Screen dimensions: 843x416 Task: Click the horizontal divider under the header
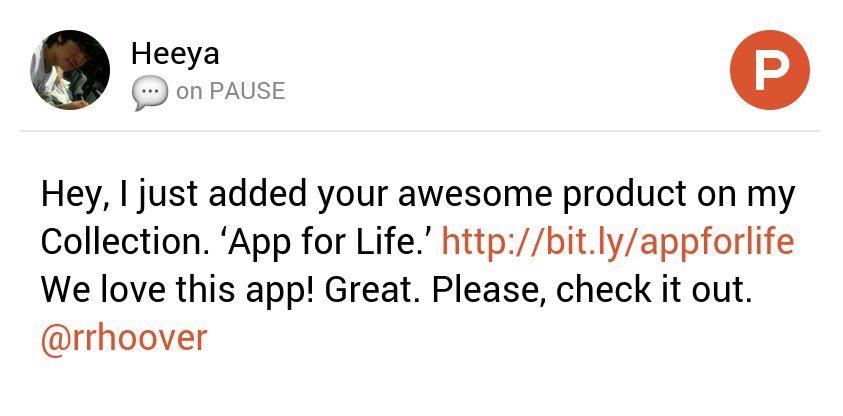coord(420,131)
